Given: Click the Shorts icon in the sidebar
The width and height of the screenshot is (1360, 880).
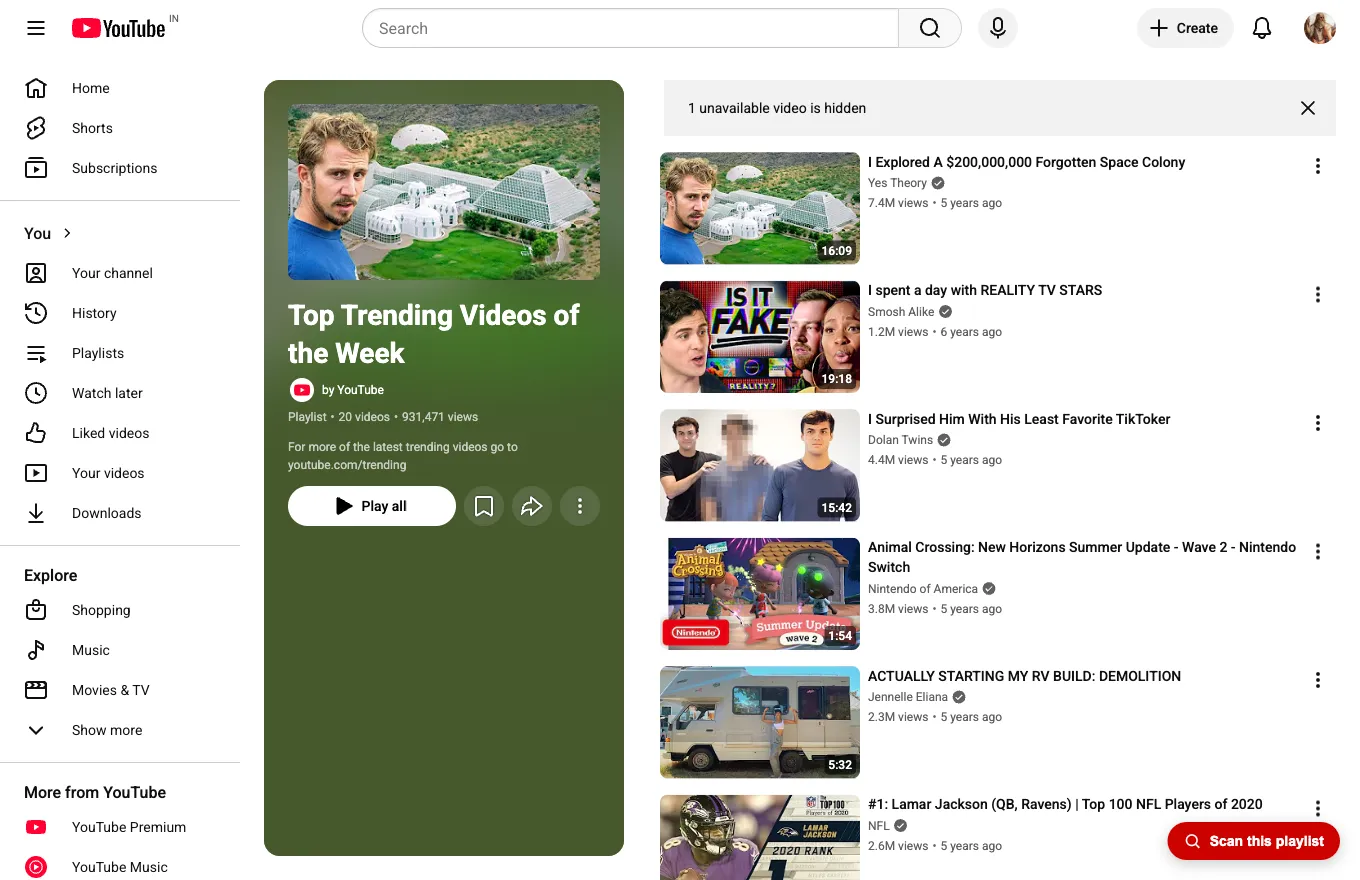Looking at the screenshot, I should (36, 128).
